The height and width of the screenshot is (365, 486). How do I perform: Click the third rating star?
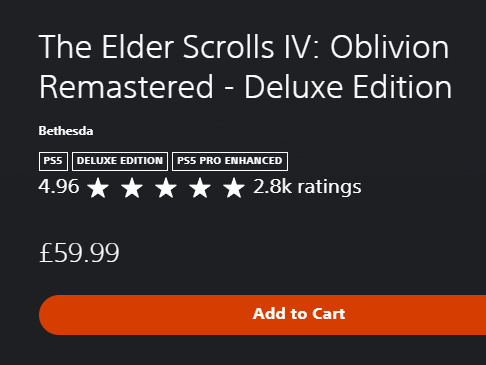click(x=166, y=188)
